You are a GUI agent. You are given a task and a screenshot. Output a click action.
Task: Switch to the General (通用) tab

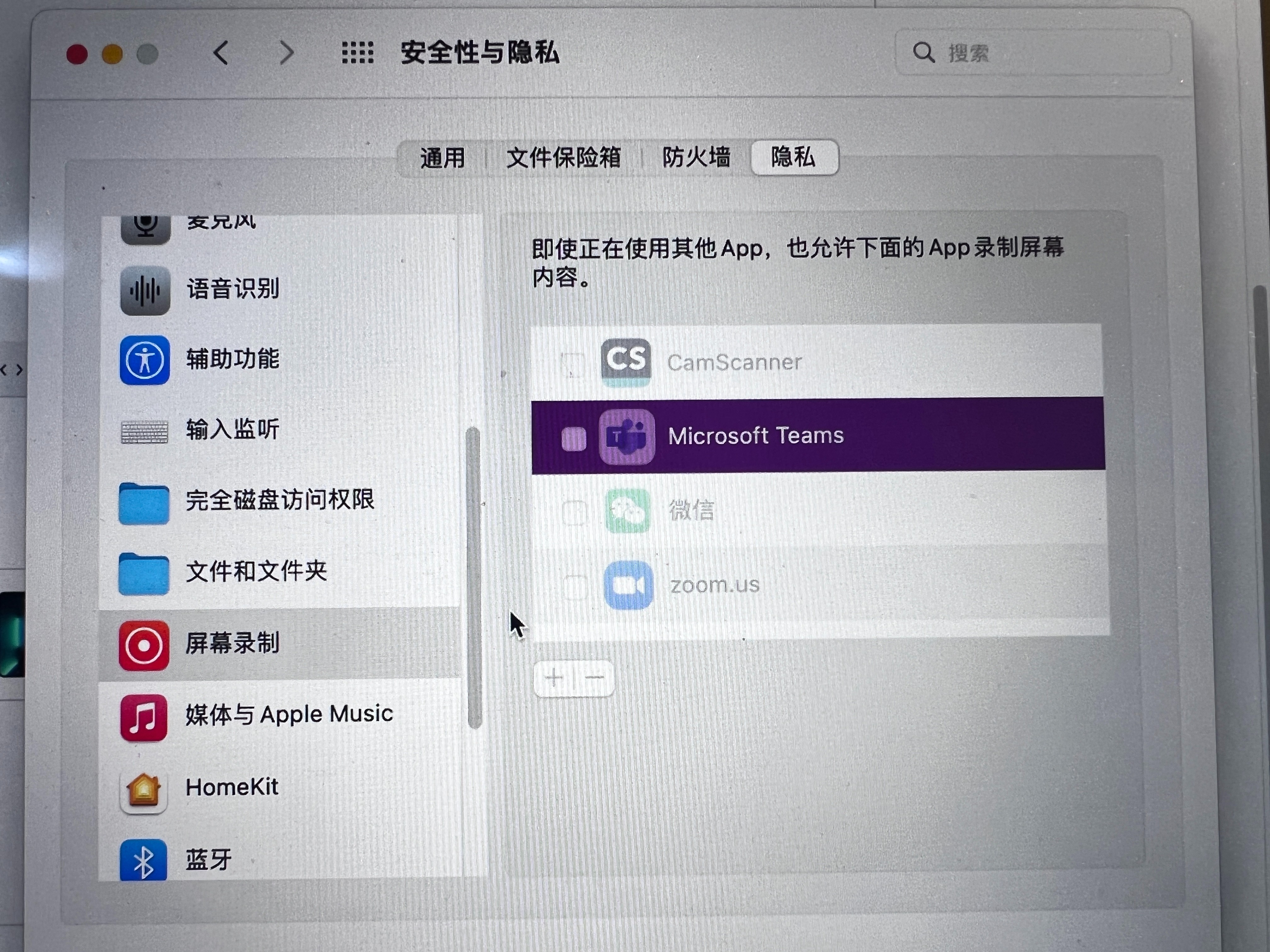442,158
